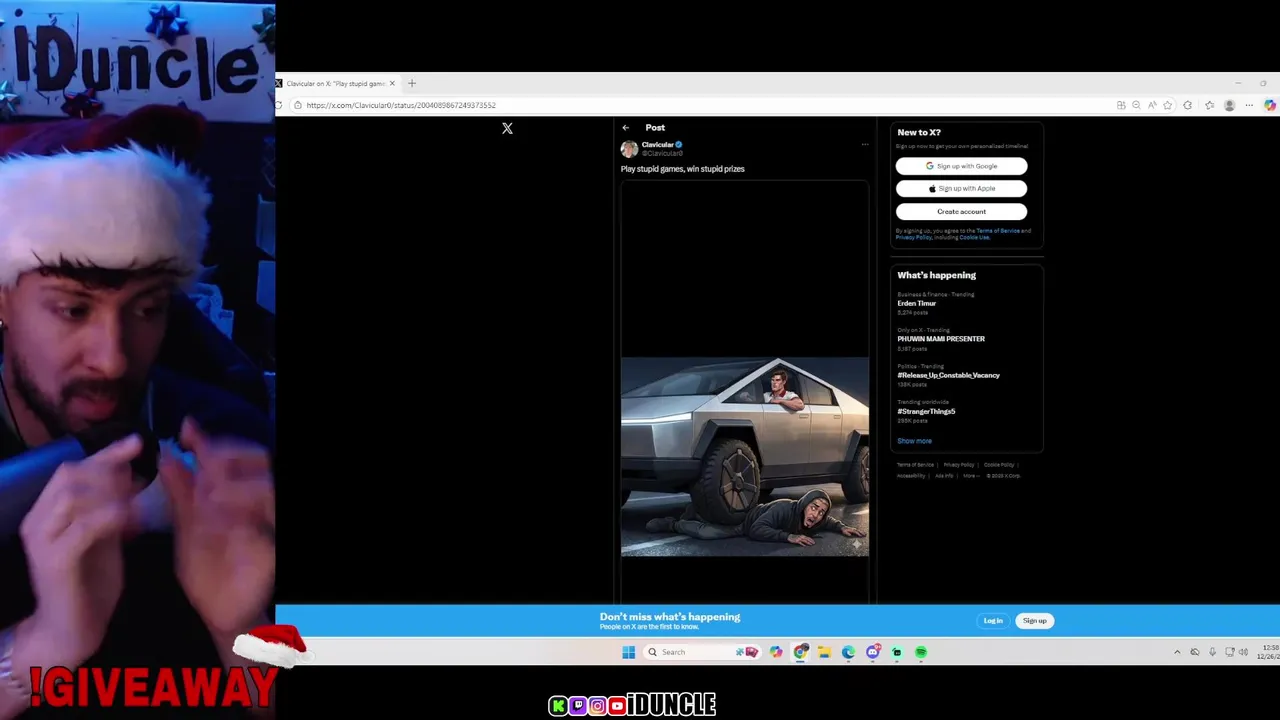Open the three-dot post options menu
Viewport: 1280px width, 720px height.
(865, 145)
